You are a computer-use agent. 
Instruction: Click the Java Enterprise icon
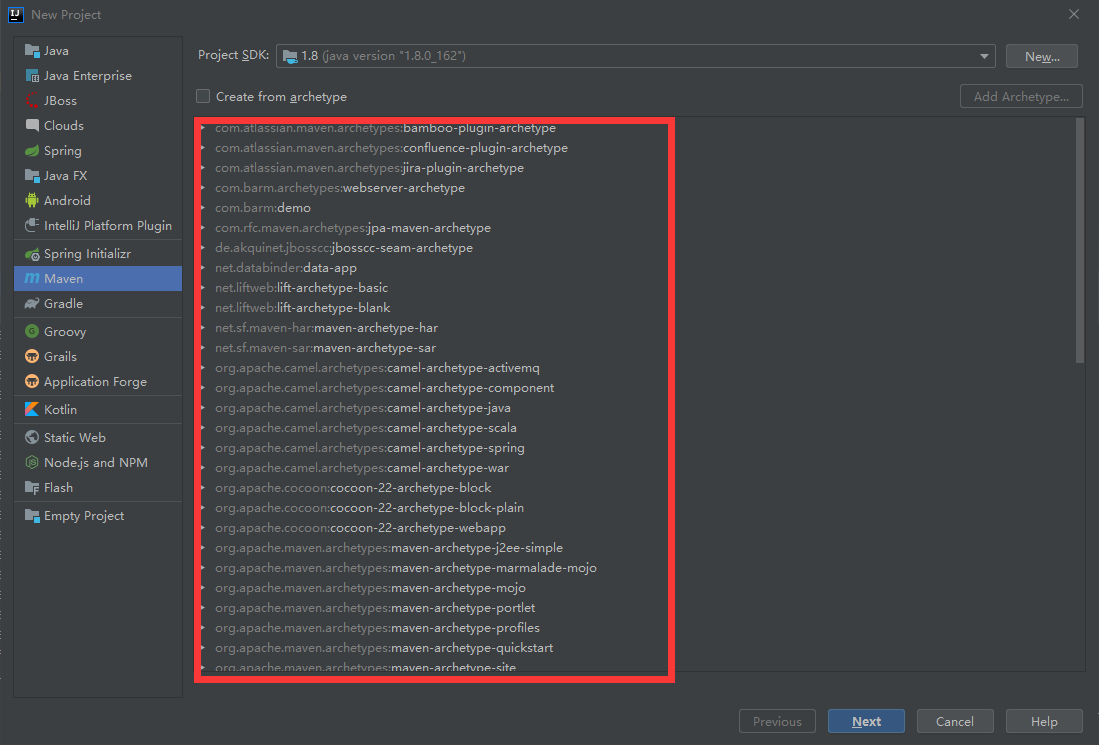32,76
